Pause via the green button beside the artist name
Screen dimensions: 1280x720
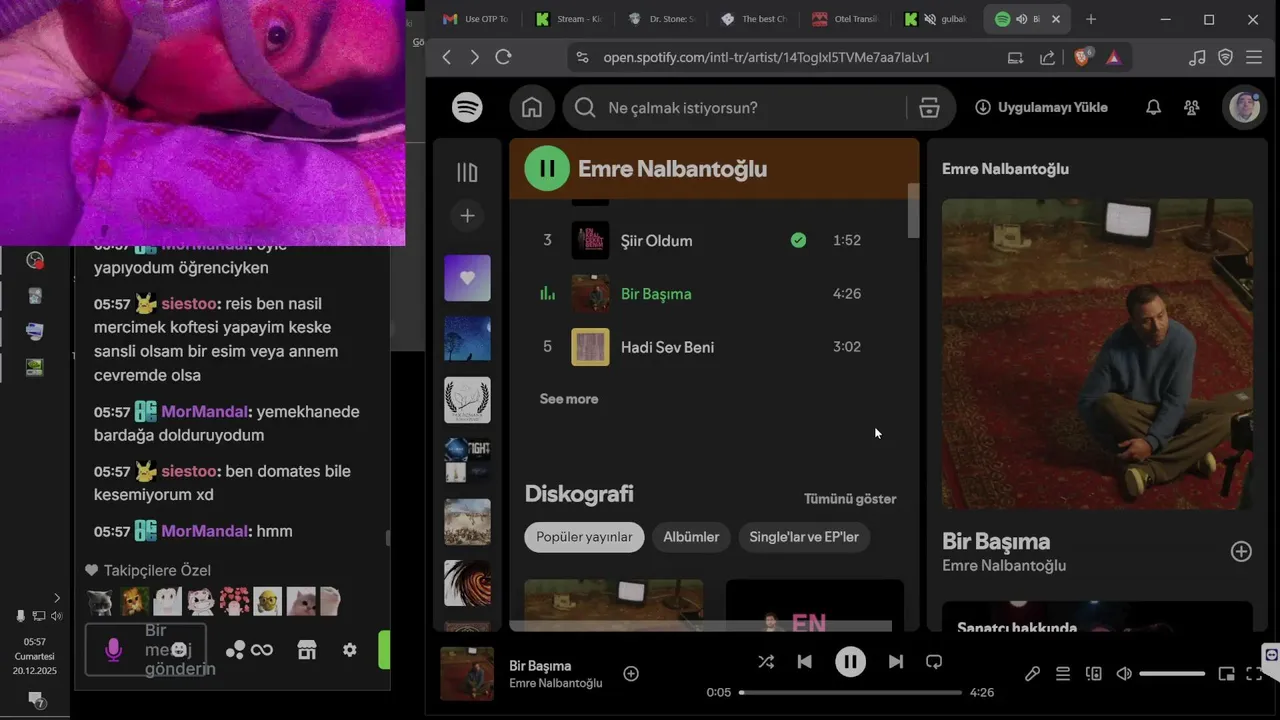(547, 168)
